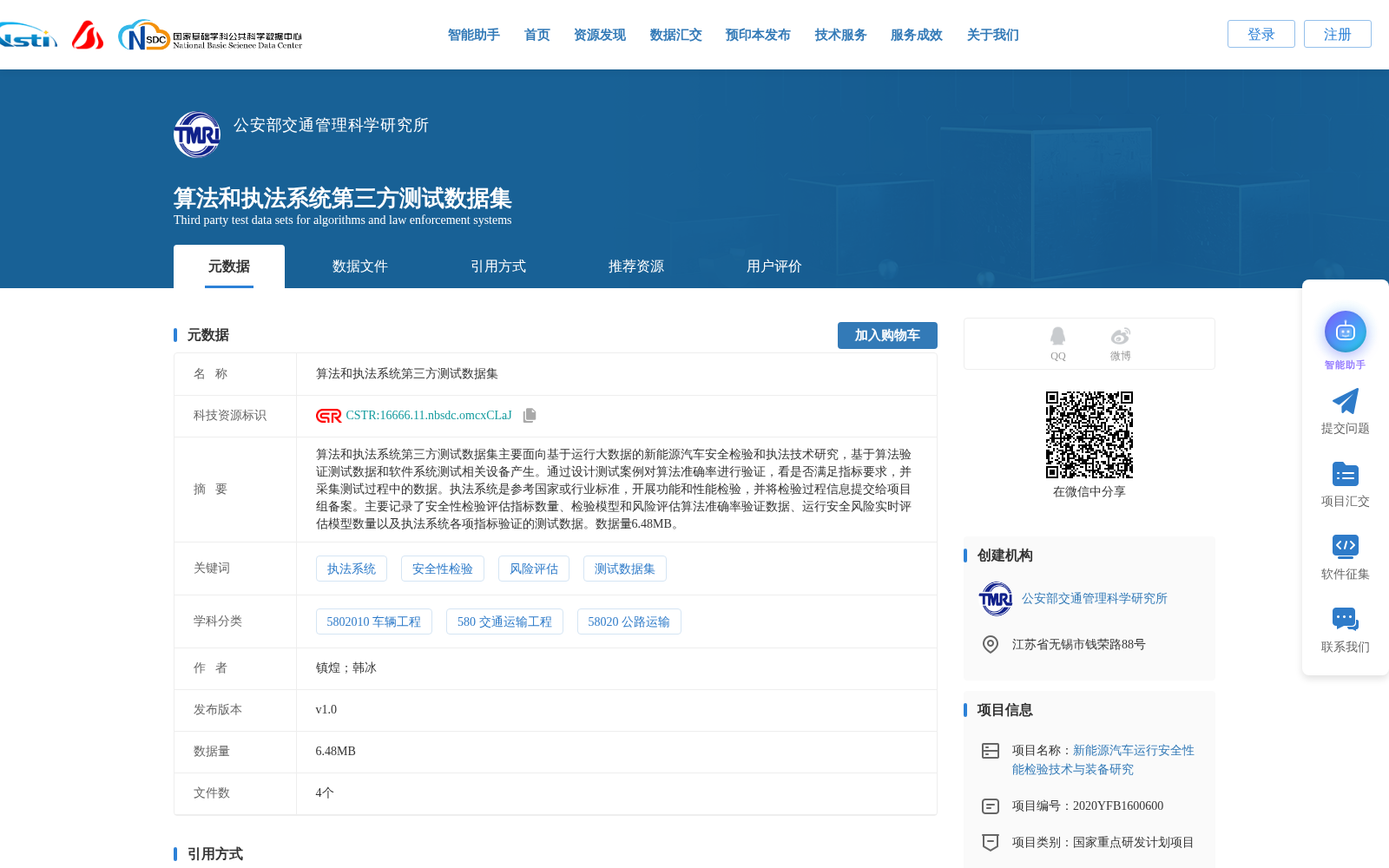Switch to the 引用方式 tab
The image size is (1389, 868).
[x=497, y=266]
